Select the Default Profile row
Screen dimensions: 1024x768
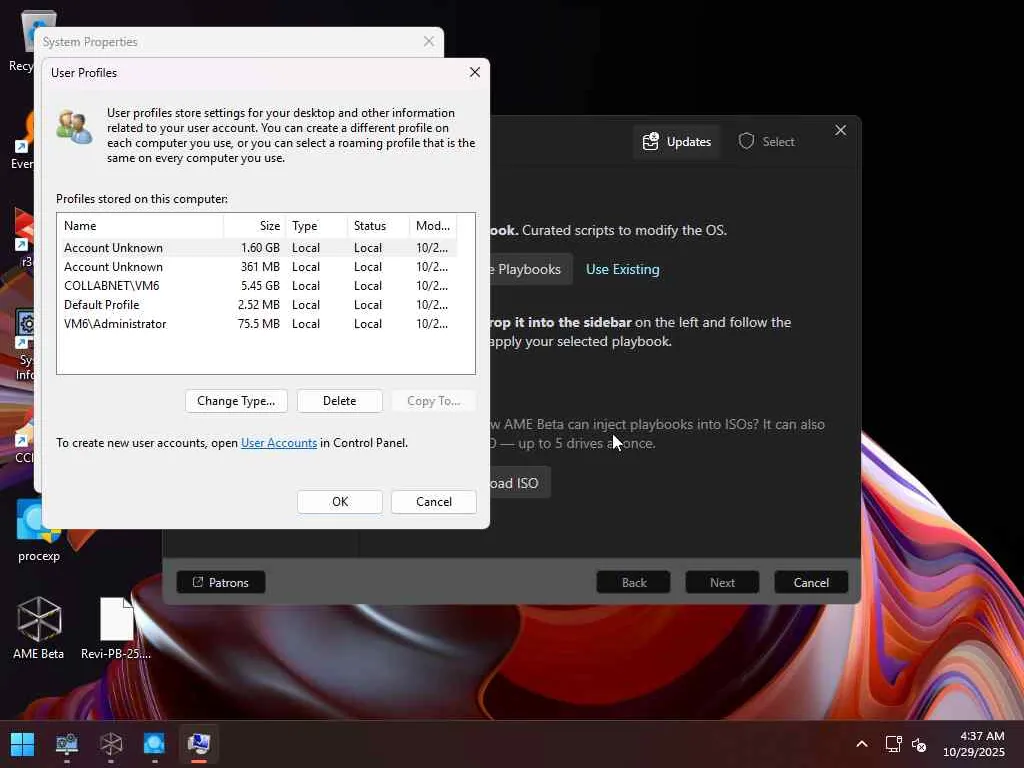tap(257, 304)
